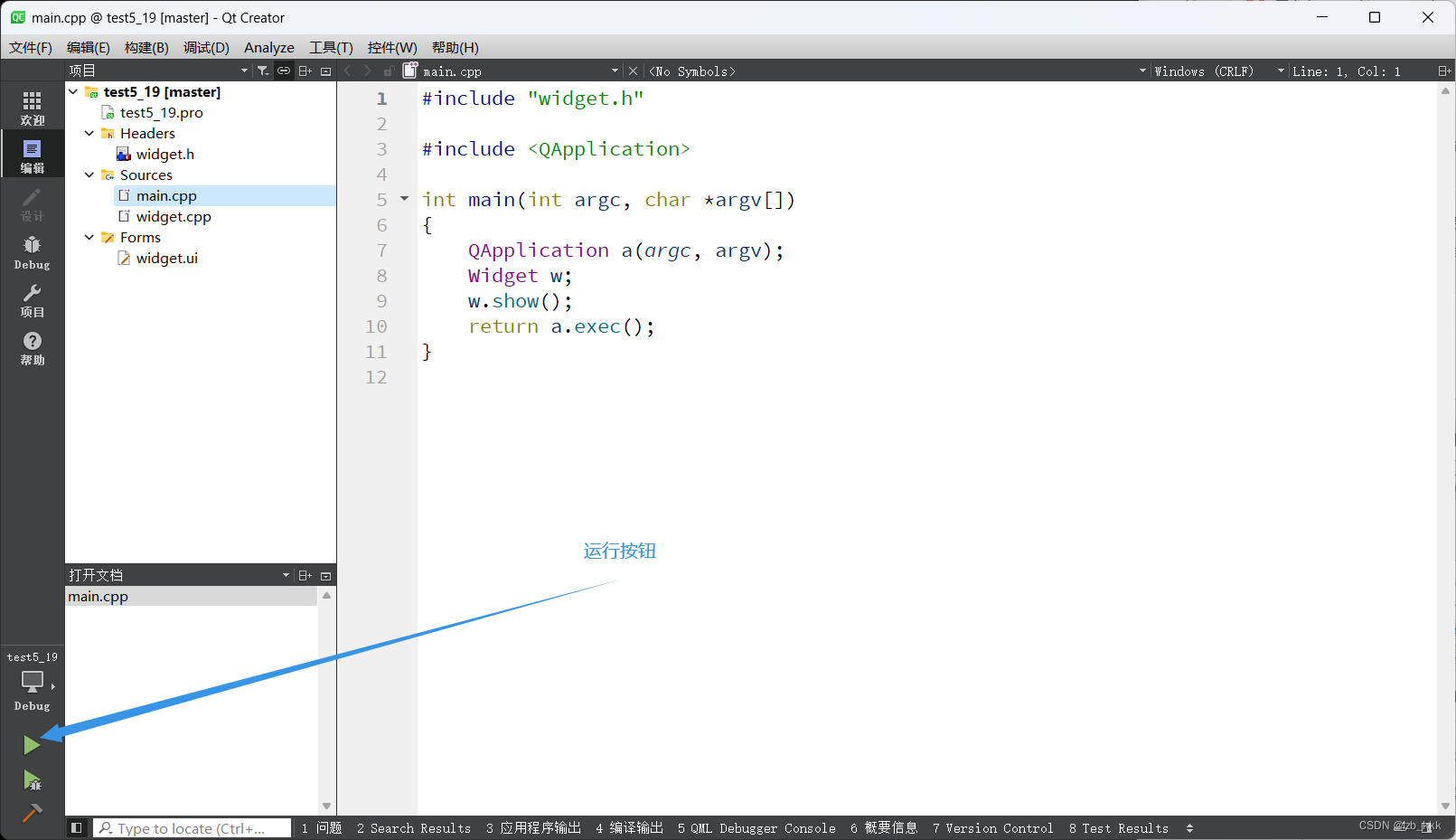
Task: Open the 项目 view dropdown
Action: tap(244, 71)
